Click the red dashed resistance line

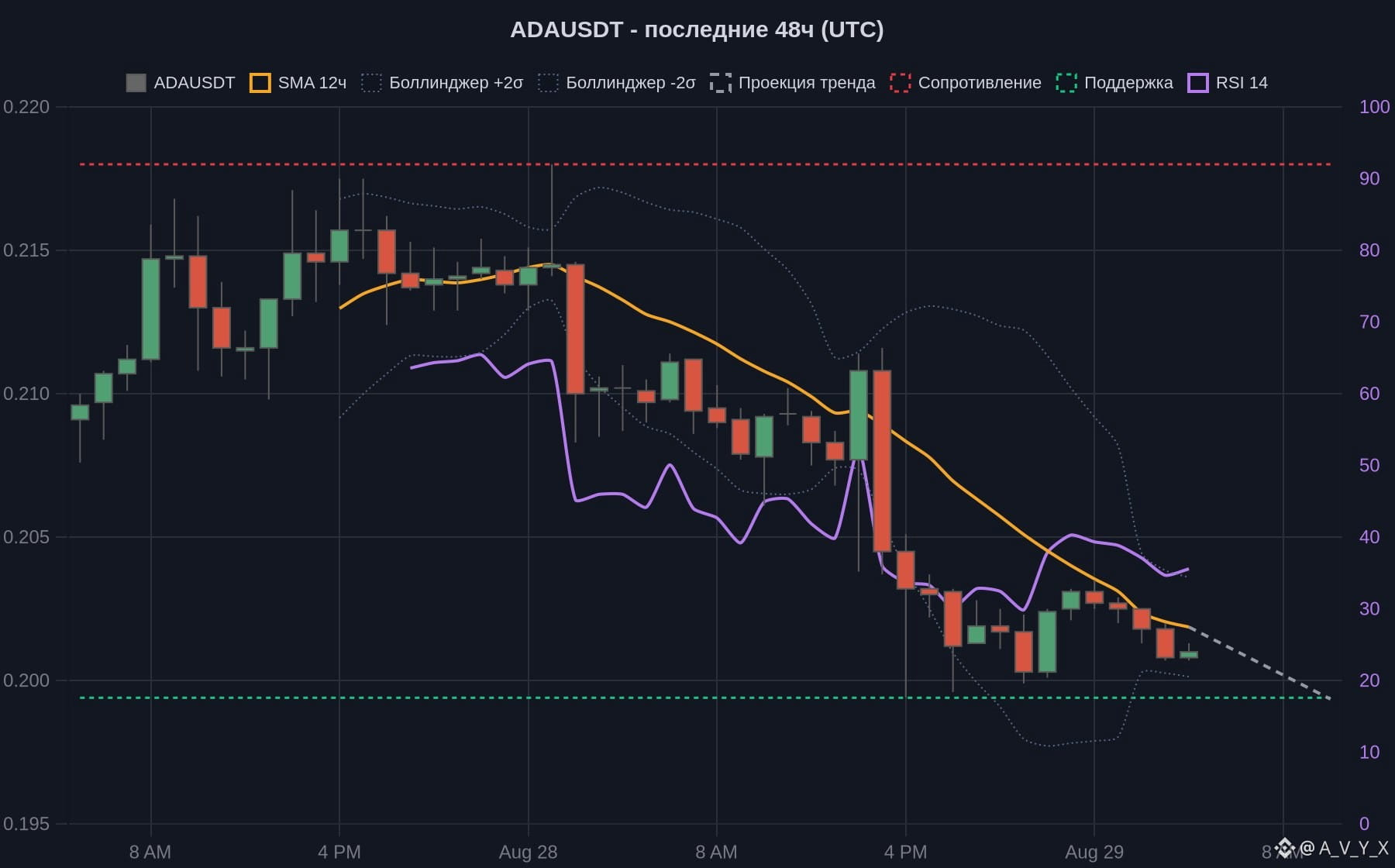[705, 164]
